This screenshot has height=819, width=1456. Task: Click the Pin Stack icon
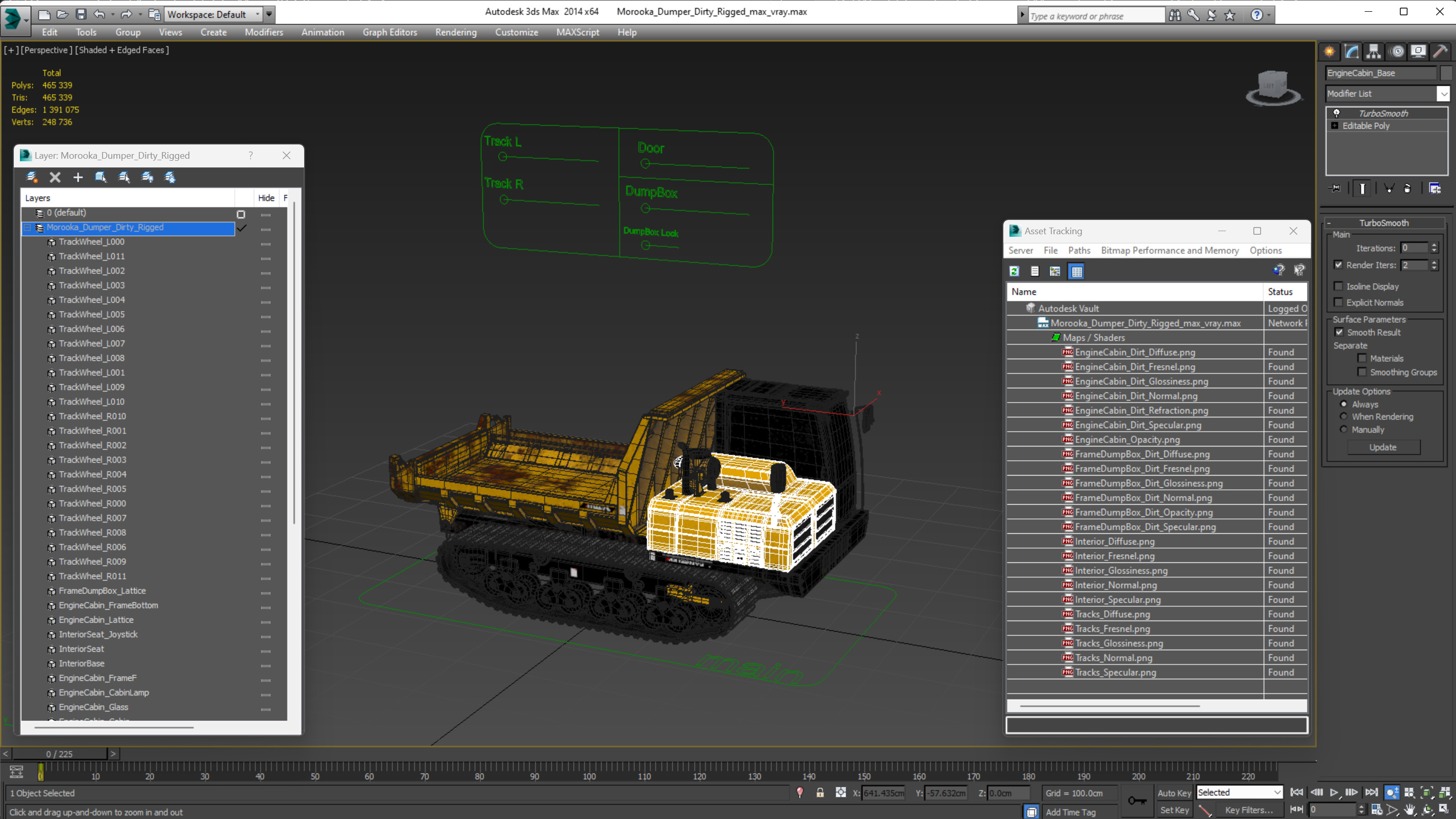(1335, 188)
